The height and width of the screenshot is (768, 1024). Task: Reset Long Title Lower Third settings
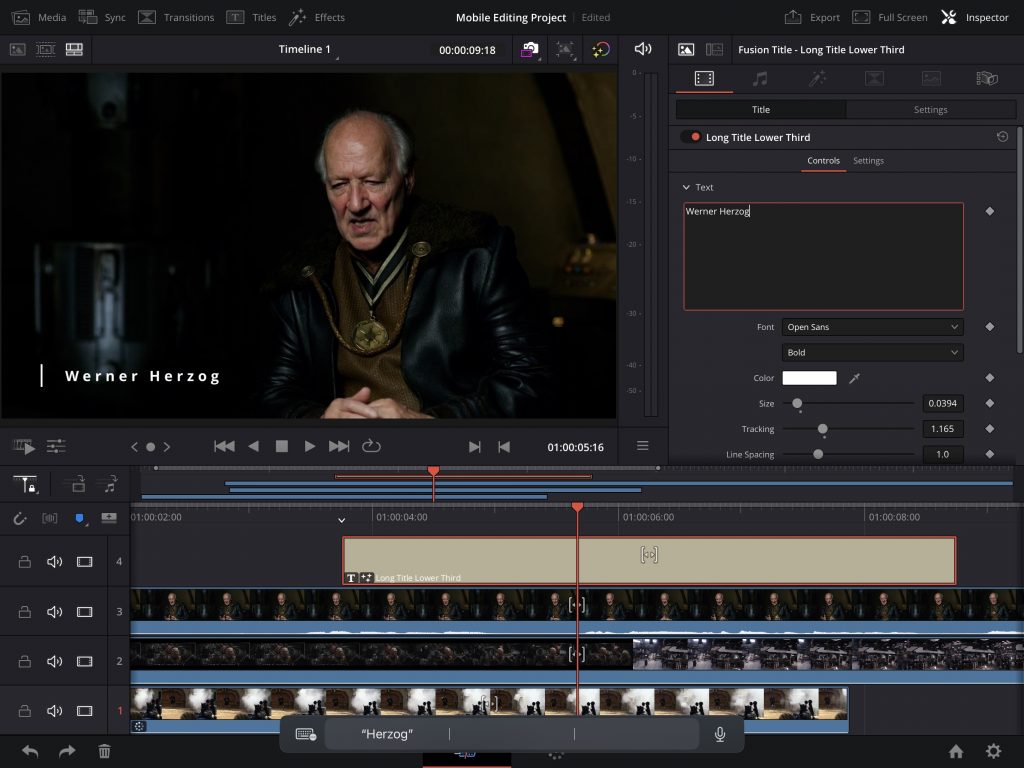pyautogui.click(x=1002, y=137)
